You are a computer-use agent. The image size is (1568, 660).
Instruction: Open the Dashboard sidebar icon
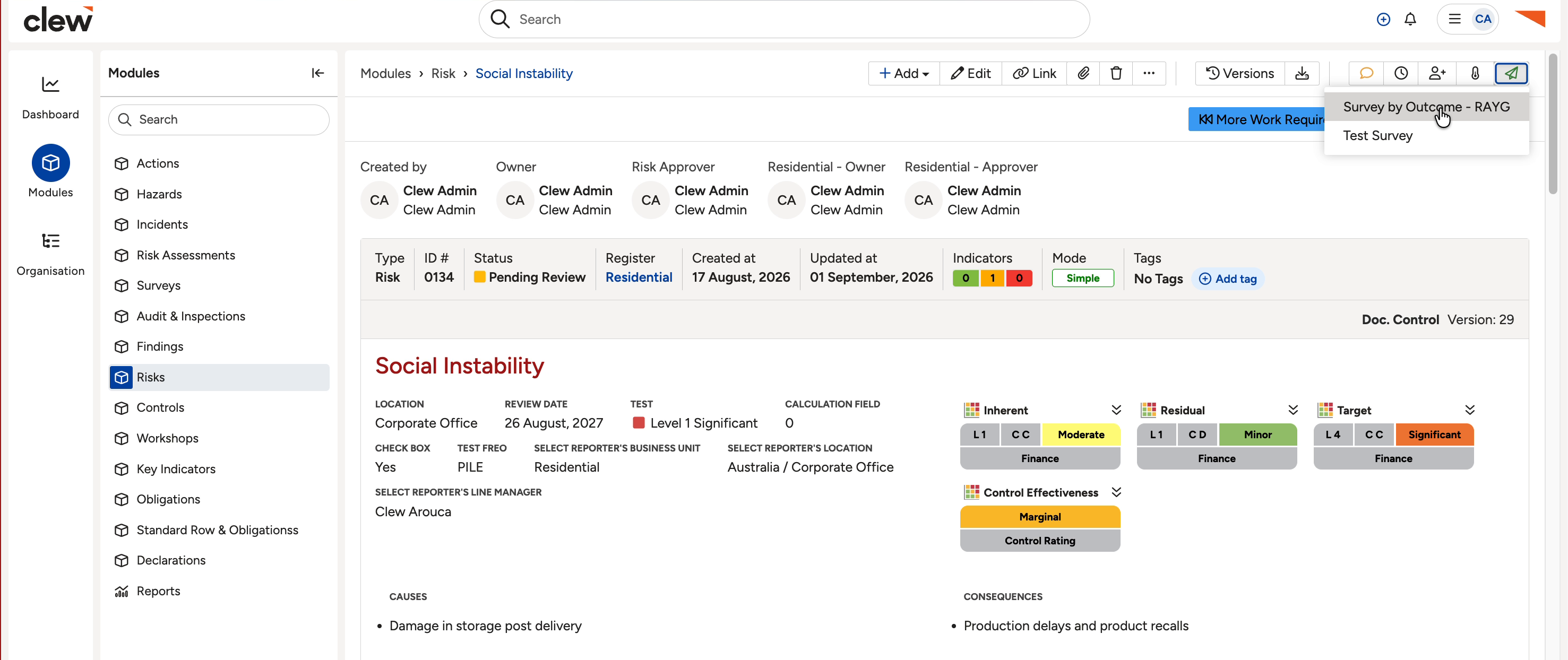click(x=50, y=84)
